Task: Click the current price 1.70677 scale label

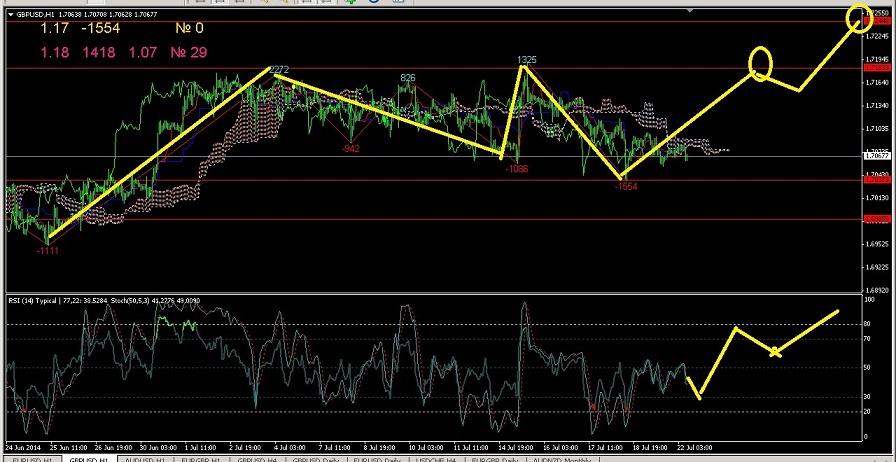Action: pyautogui.click(x=876, y=156)
